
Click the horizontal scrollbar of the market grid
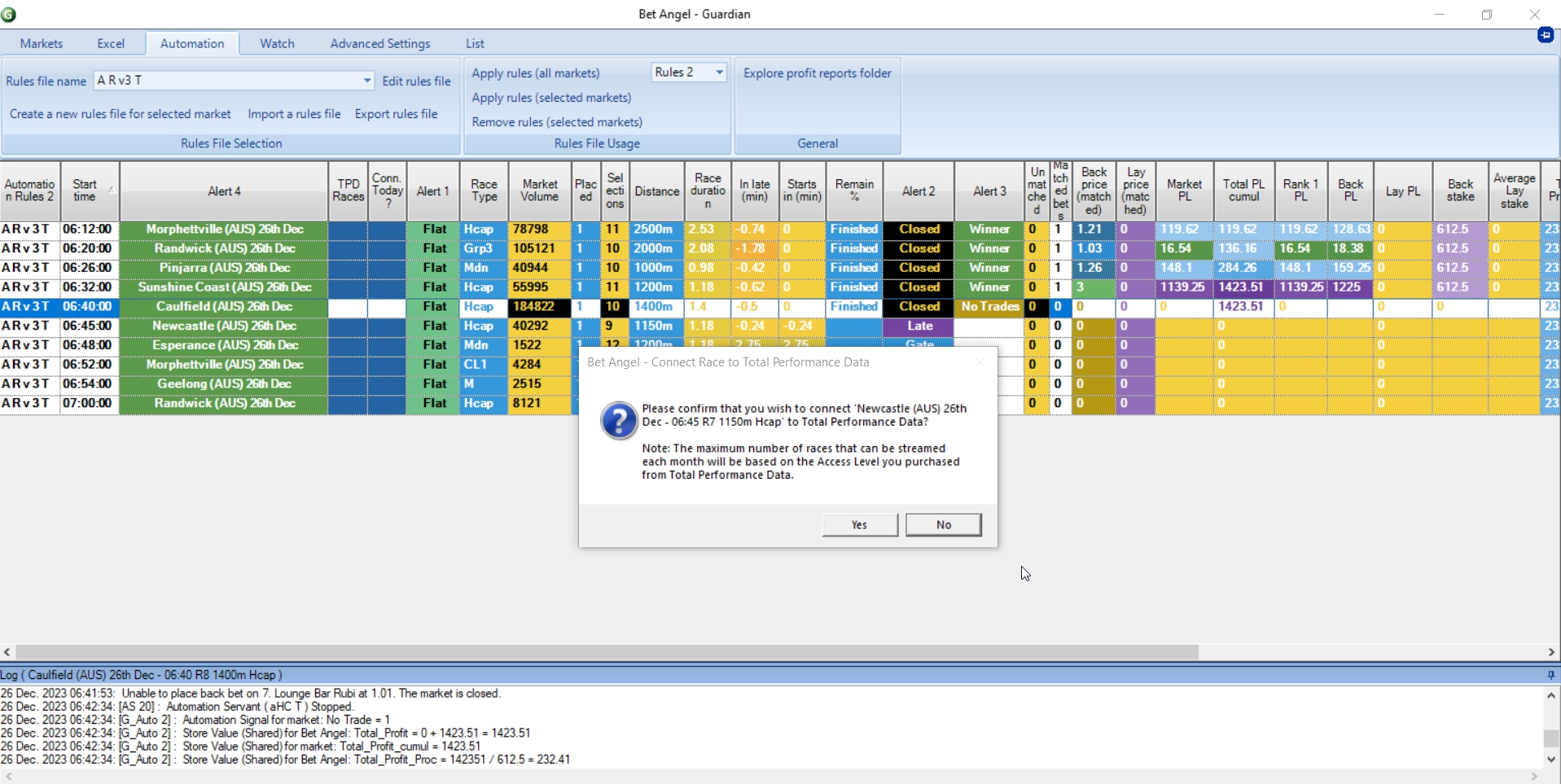(x=607, y=652)
